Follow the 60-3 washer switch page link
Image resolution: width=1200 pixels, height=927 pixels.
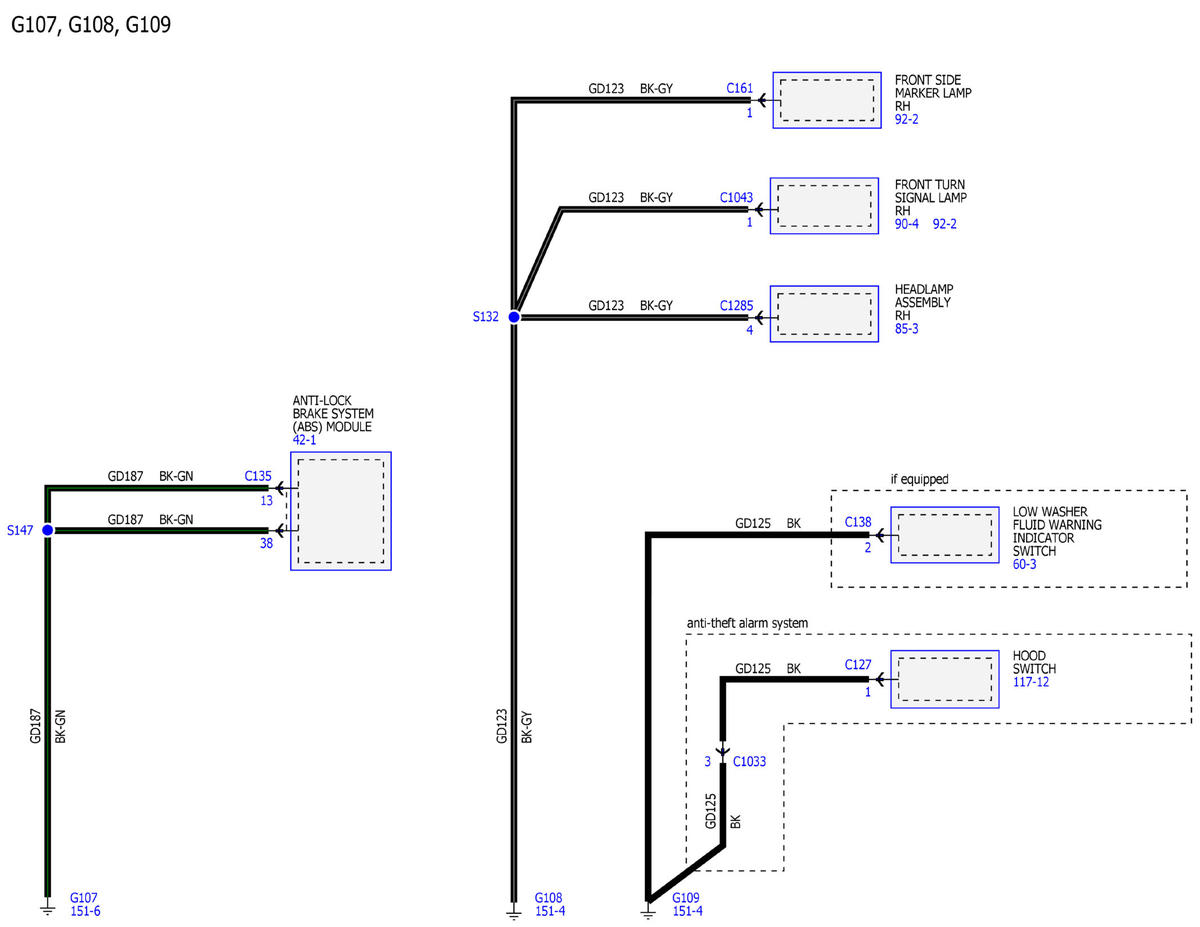coord(1026,563)
